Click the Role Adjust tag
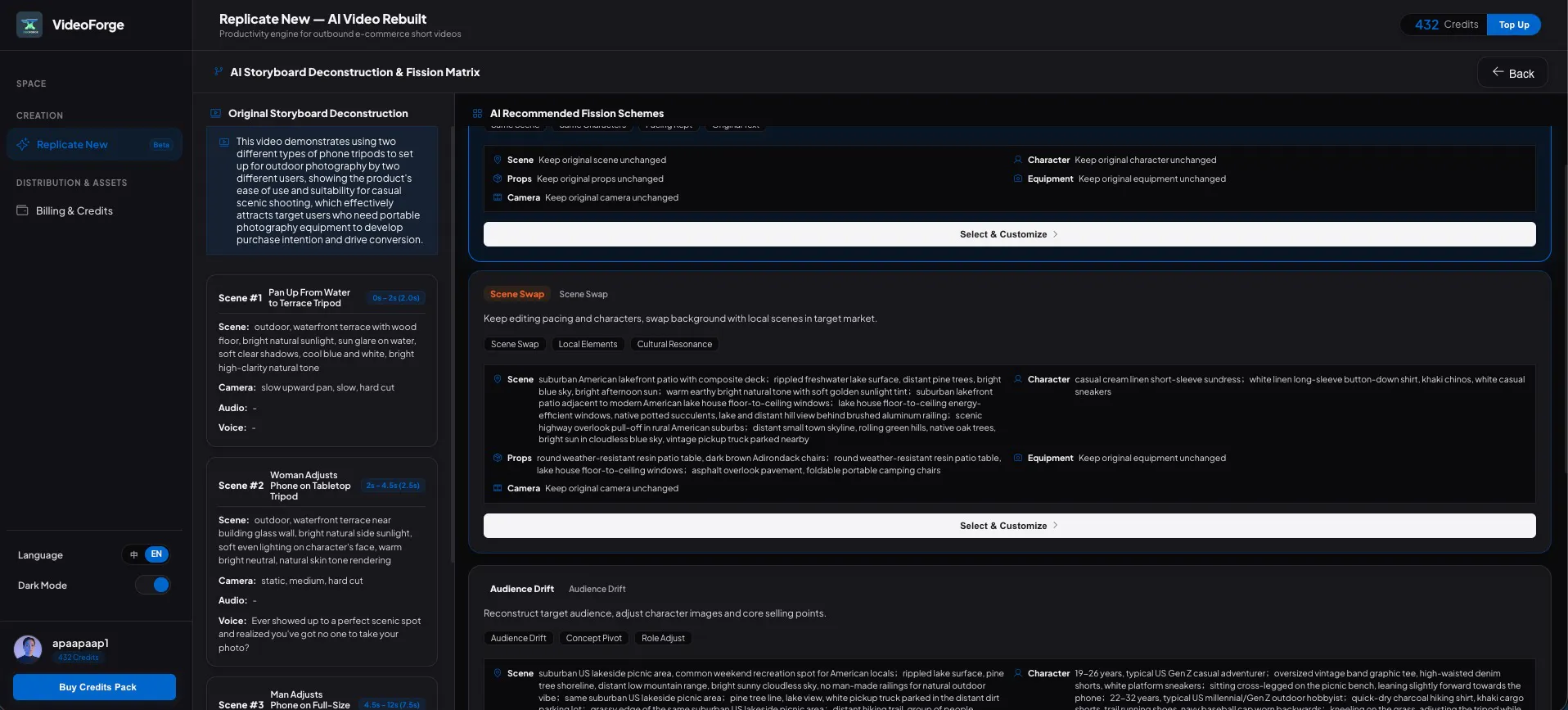Image resolution: width=1568 pixels, height=710 pixels. pyautogui.click(x=663, y=638)
